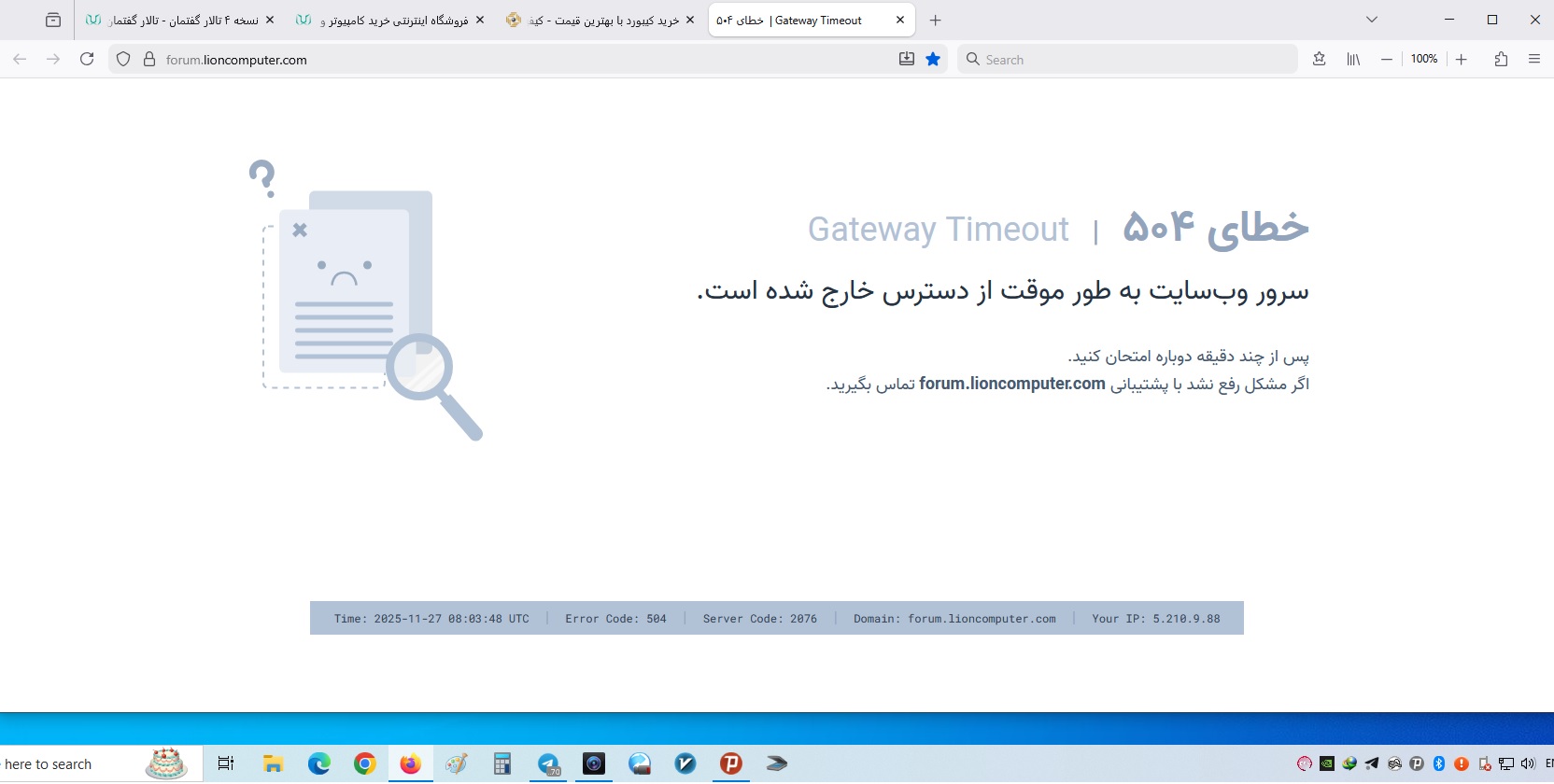
Task: Open the network status tray icon
Action: point(1506,763)
